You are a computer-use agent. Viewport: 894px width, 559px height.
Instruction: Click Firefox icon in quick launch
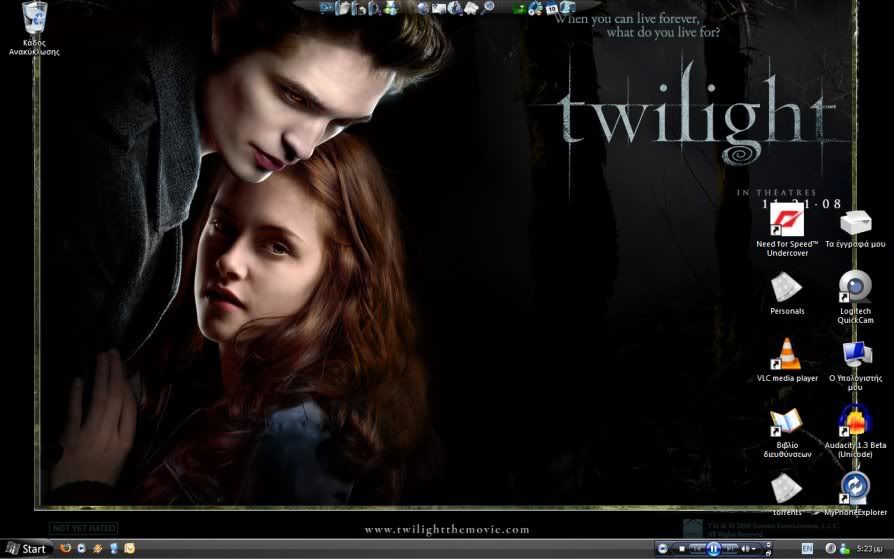pyautogui.click(x=66, y=548)
